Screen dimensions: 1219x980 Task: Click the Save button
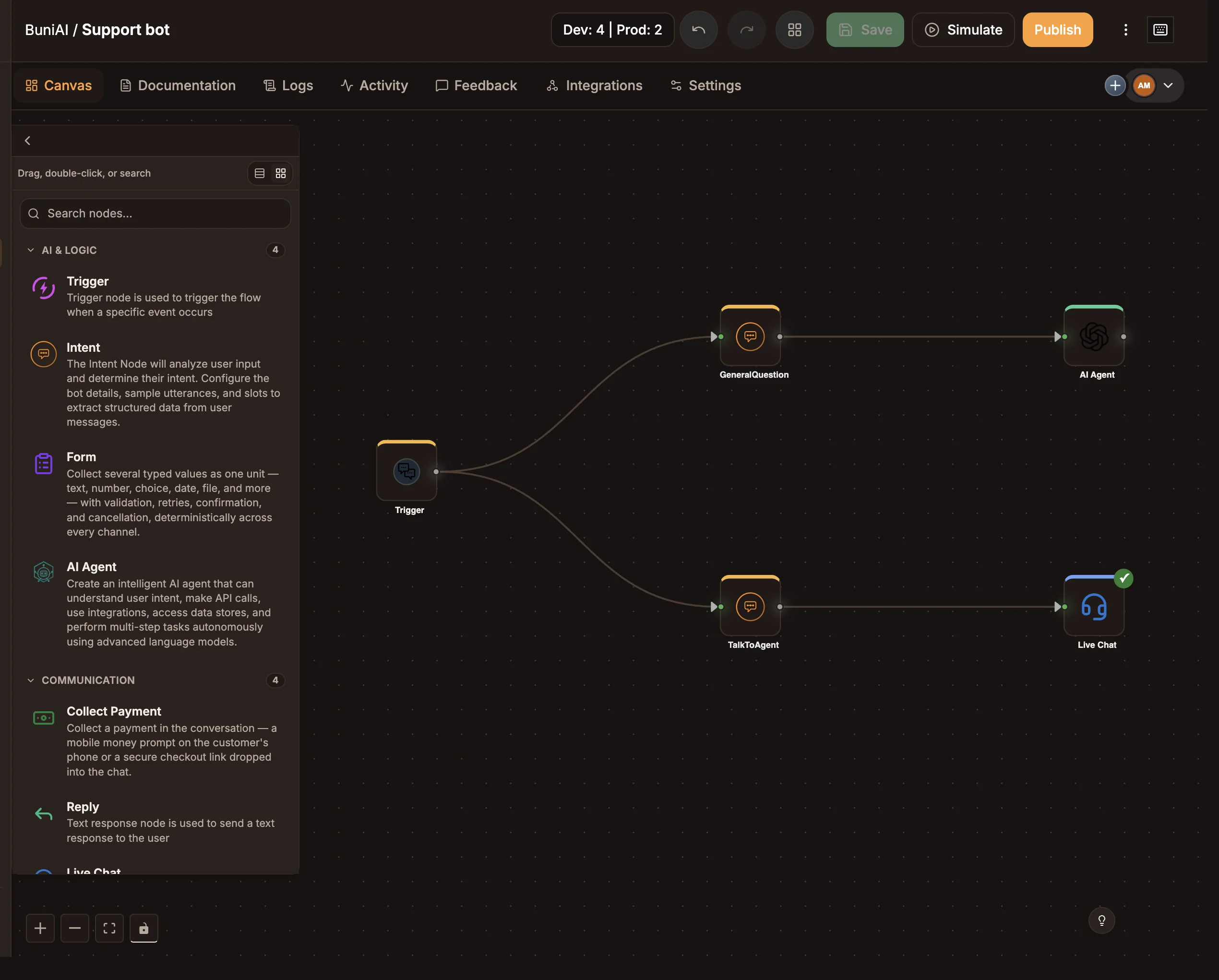[864, 30]
